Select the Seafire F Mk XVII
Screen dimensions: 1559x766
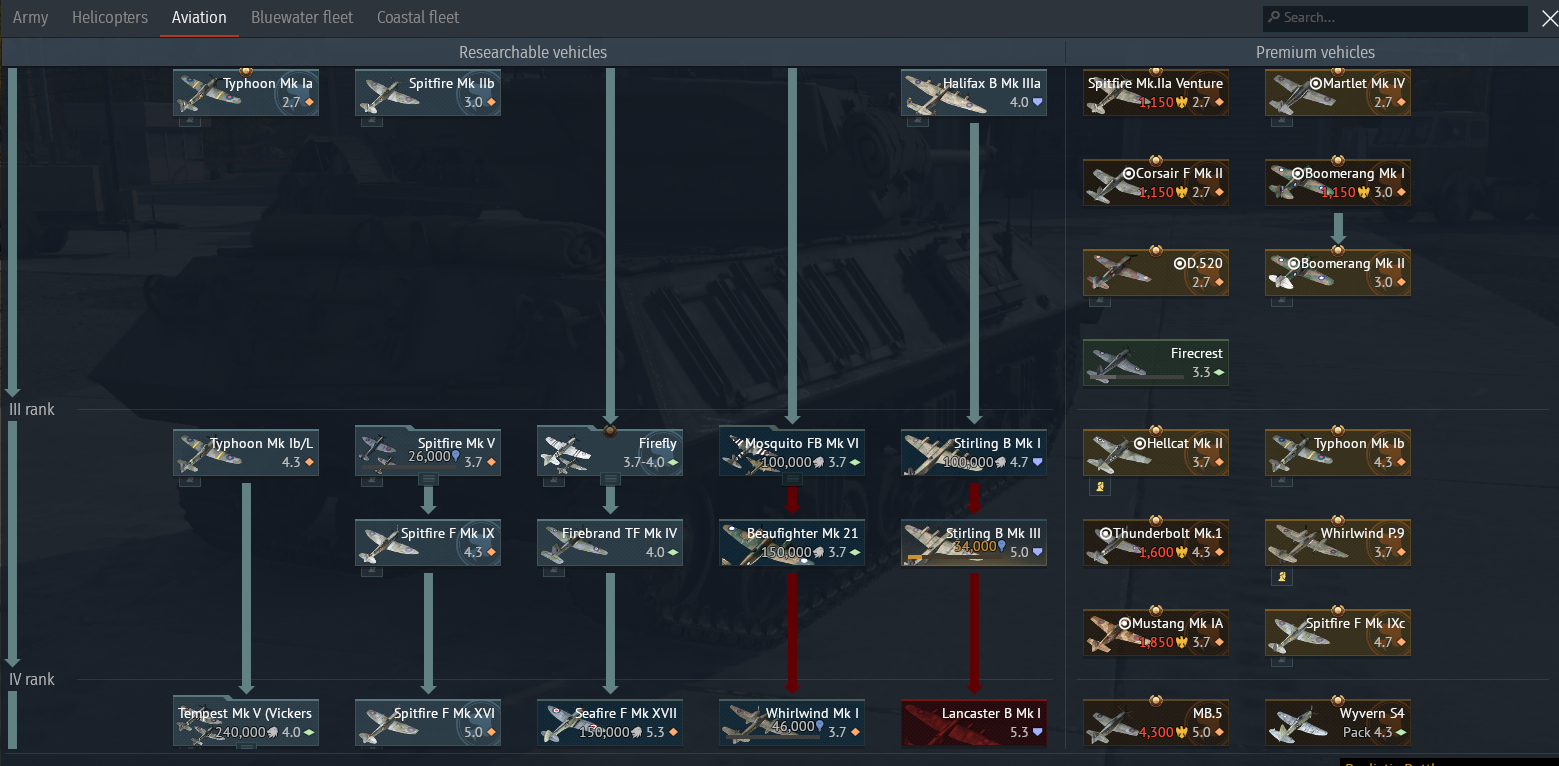610,722
